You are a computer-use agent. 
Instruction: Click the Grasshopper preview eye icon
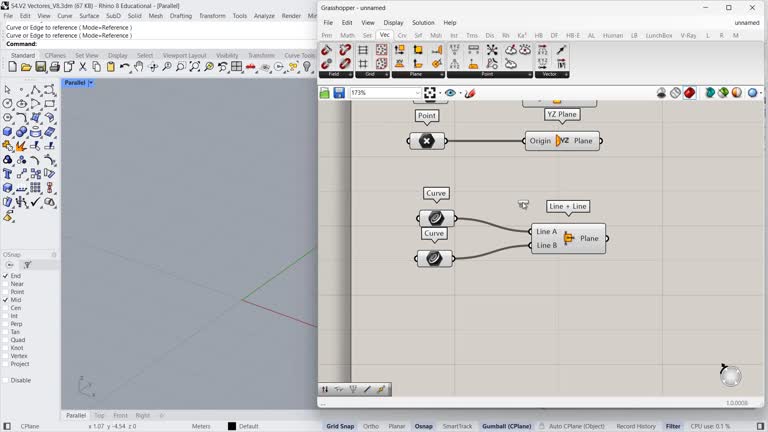coord(450,93)
